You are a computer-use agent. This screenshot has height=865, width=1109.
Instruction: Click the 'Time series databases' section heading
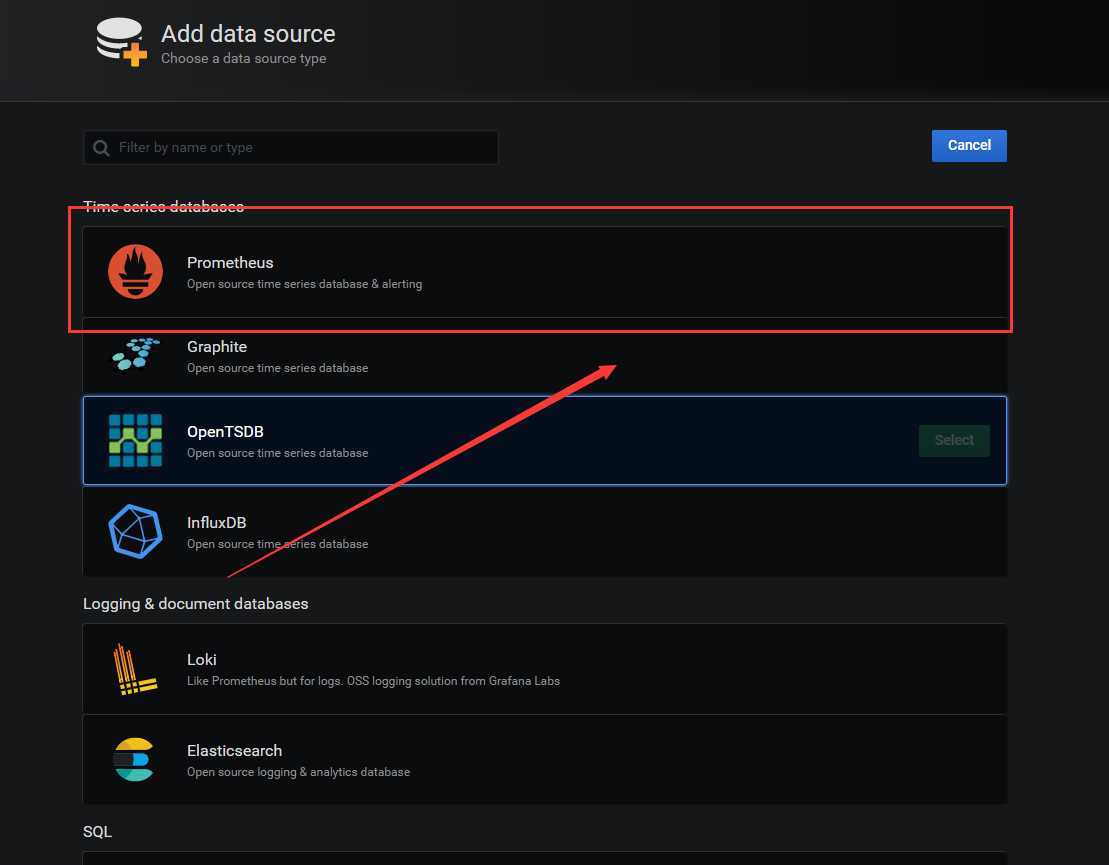coord(163,207)
